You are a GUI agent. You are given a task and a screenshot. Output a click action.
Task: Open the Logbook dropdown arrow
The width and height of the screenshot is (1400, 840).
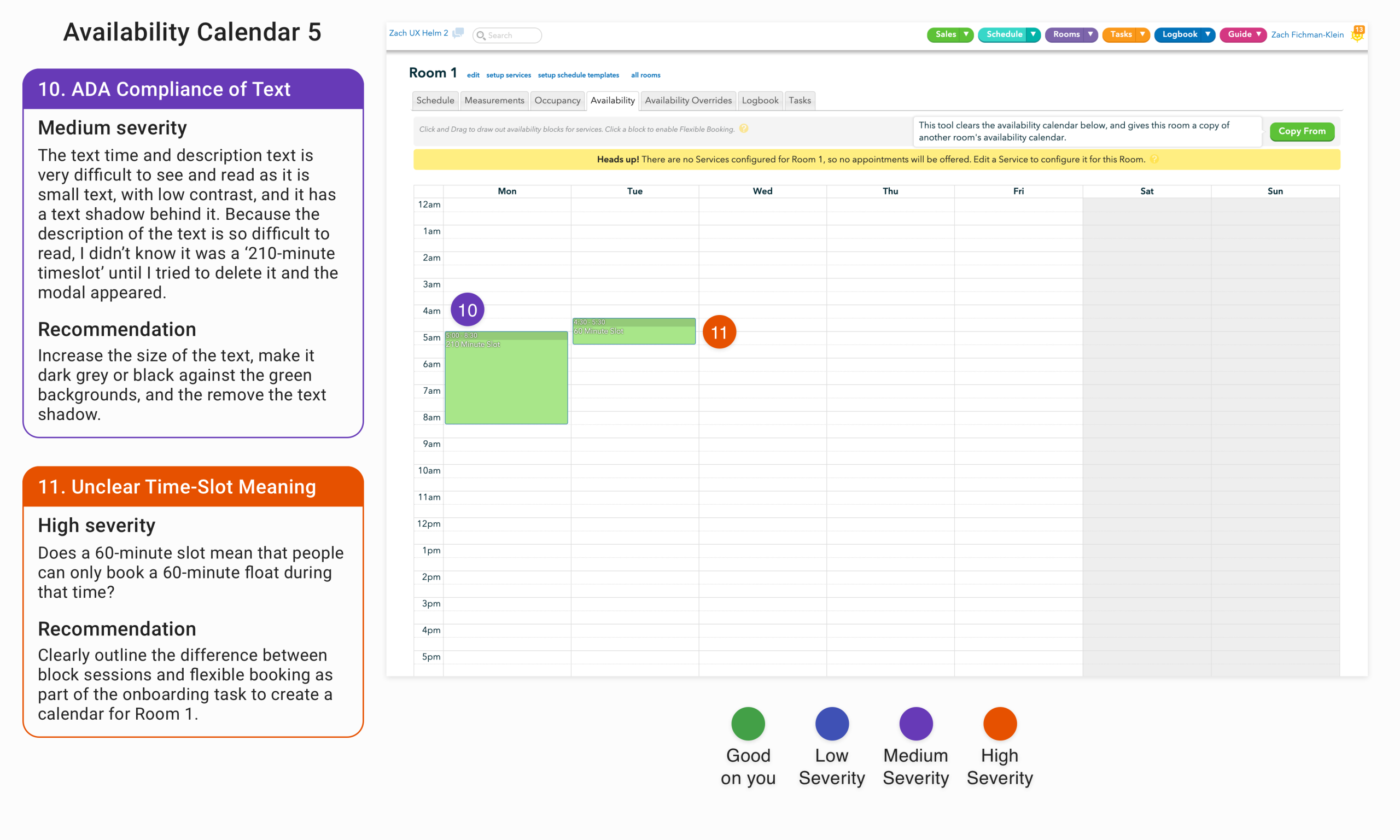tap(1207, 34)
